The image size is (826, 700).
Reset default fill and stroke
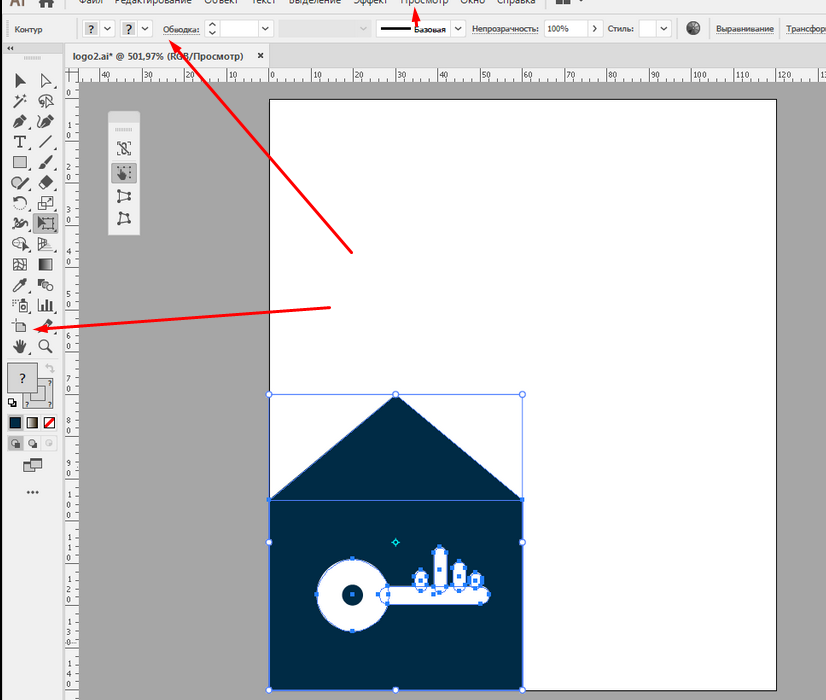point(12,403)
